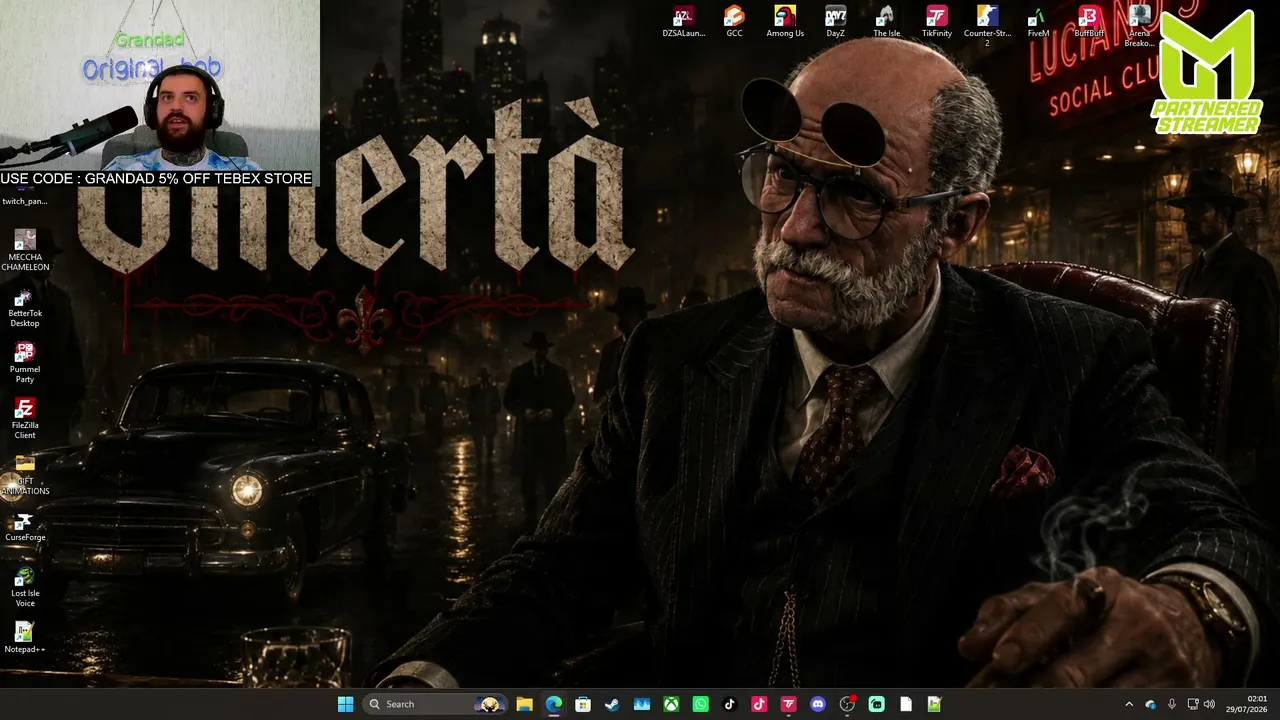Open the Xbox app from the taskbar
Image resolution: width=1280 pixels, height=720 pixels.
[x=671, y=704]
